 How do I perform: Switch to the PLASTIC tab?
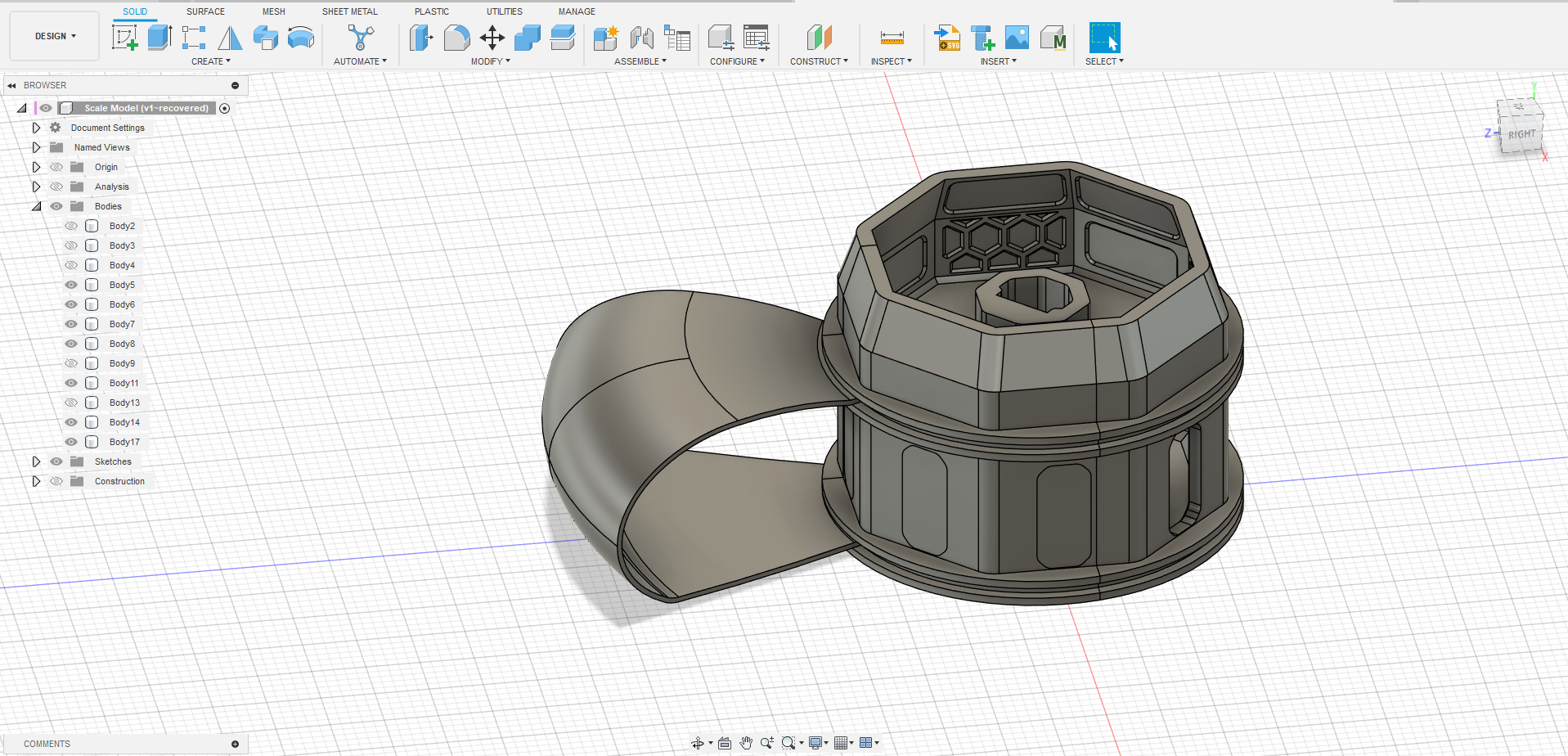[x=432, y=11]
